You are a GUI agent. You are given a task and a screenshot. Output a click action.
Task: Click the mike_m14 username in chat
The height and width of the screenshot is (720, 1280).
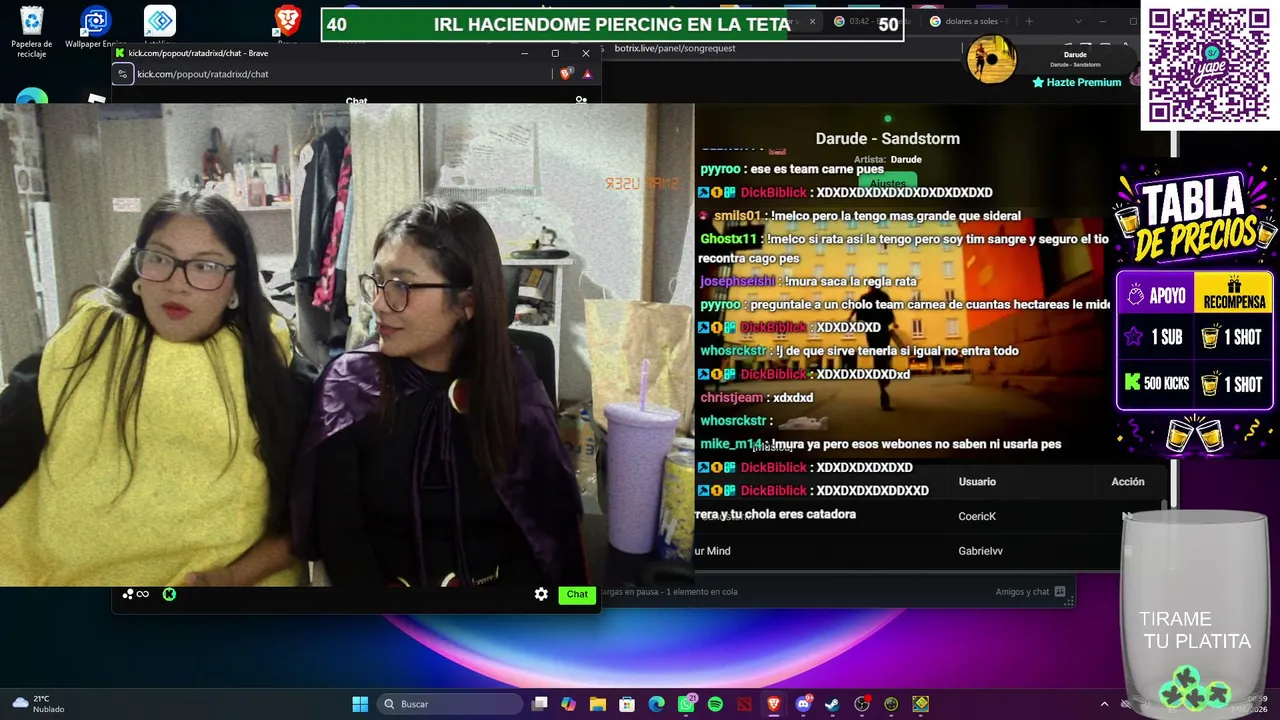pos(731,444)
